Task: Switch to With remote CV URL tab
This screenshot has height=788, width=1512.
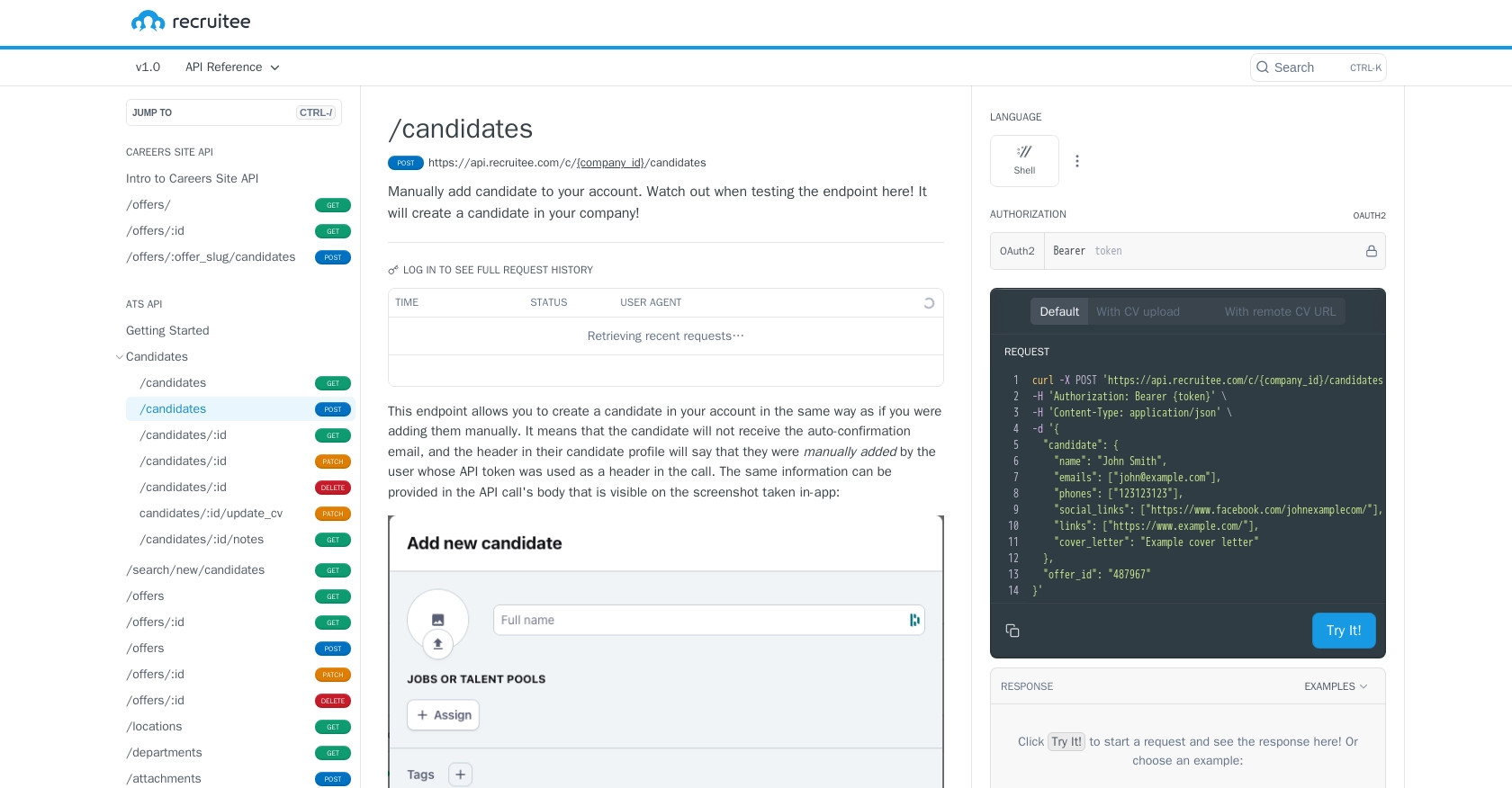Action: point(1280,312)
